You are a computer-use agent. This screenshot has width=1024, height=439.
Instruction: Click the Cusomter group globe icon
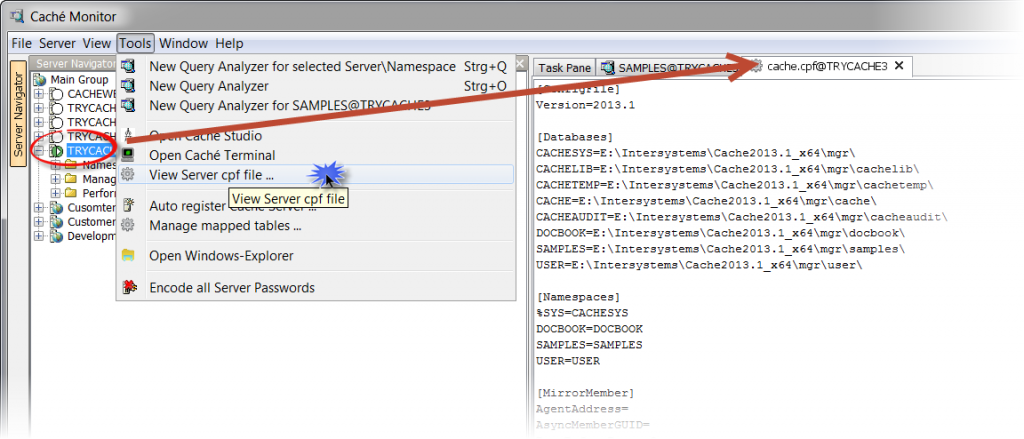point(58,208)
